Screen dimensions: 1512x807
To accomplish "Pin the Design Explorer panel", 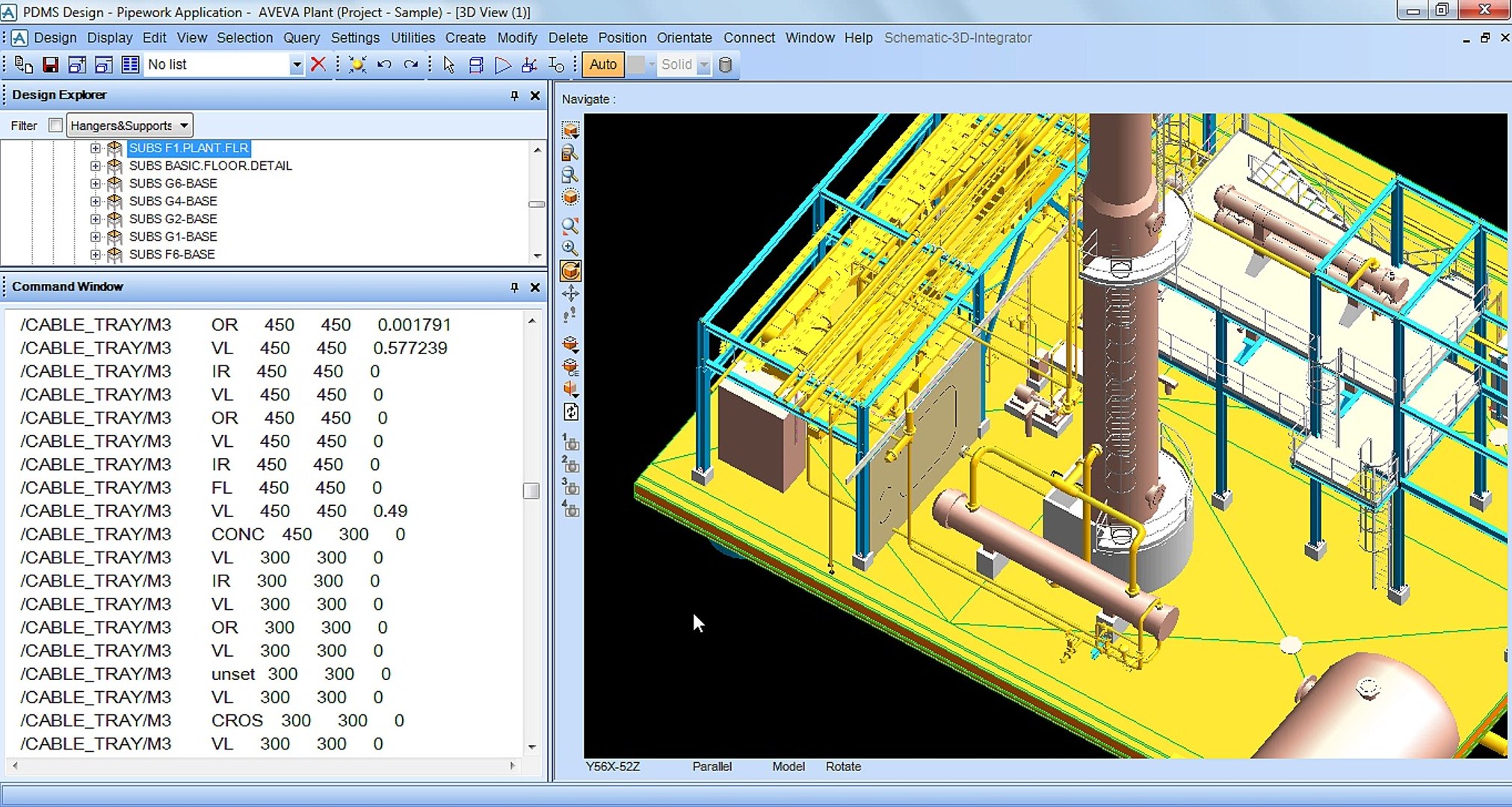I will 514,96.
